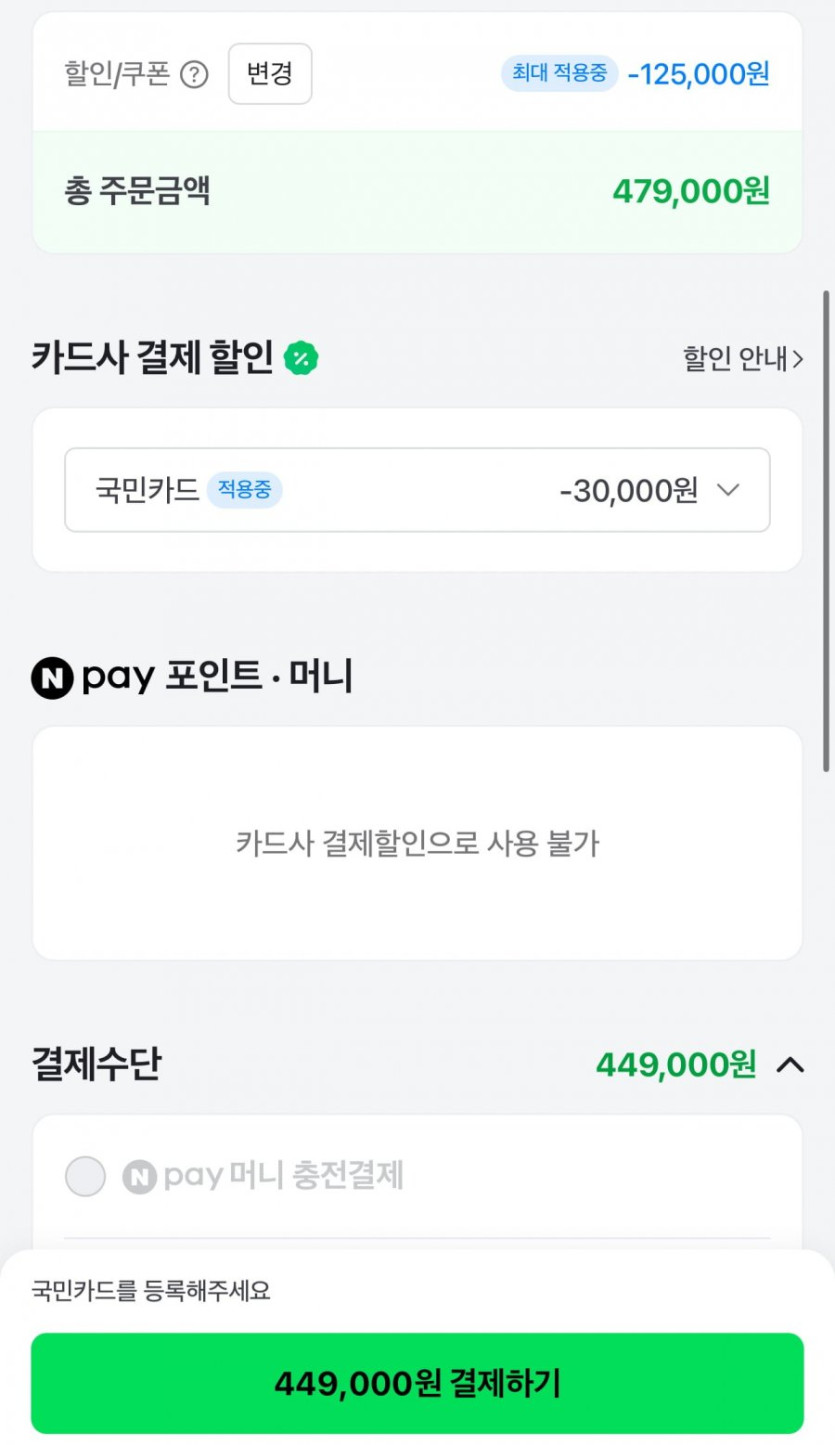The height and width of the screenshot is (1445, 835).
Task: Click the green percent badge icon
Action: (x=300, y=358)
